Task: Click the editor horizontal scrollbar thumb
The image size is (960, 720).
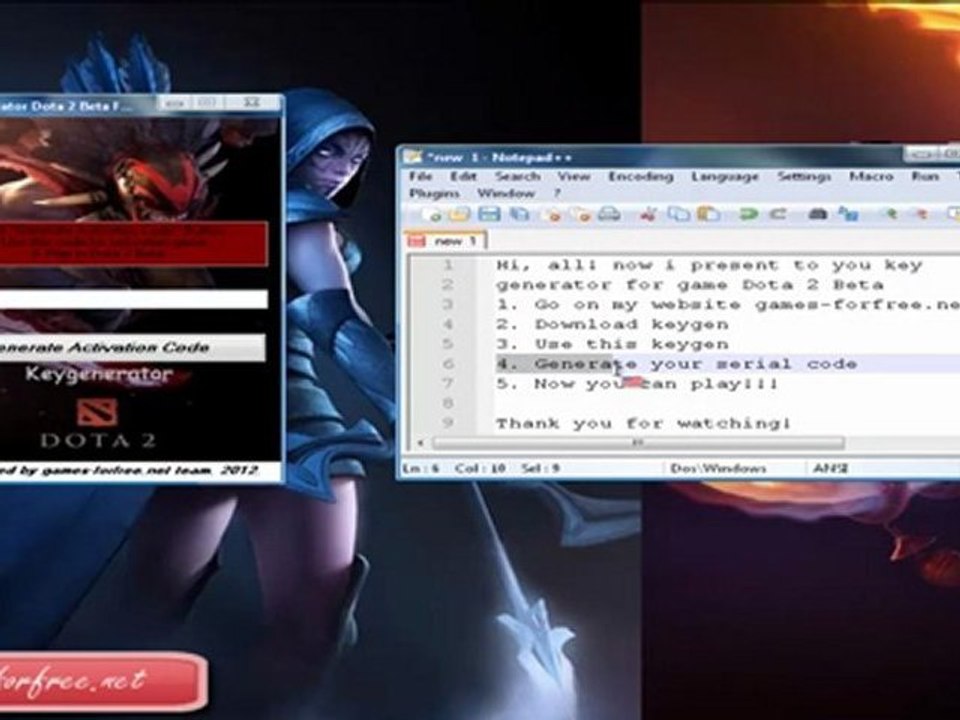Action: (x=637, y=442)
